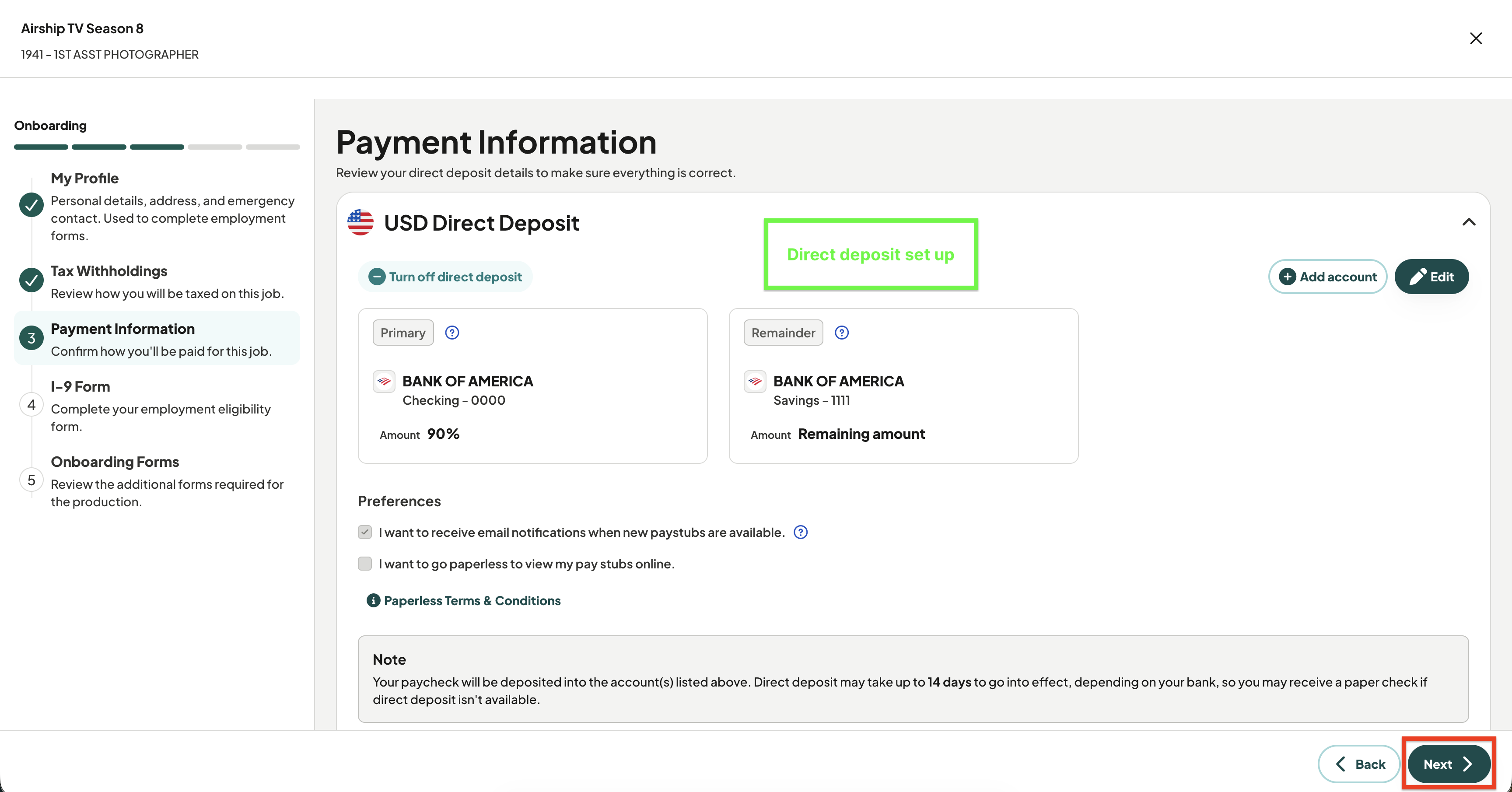Go Back to the previous step
This screenshot has width=1512, height=792.
coord(1359,764)
